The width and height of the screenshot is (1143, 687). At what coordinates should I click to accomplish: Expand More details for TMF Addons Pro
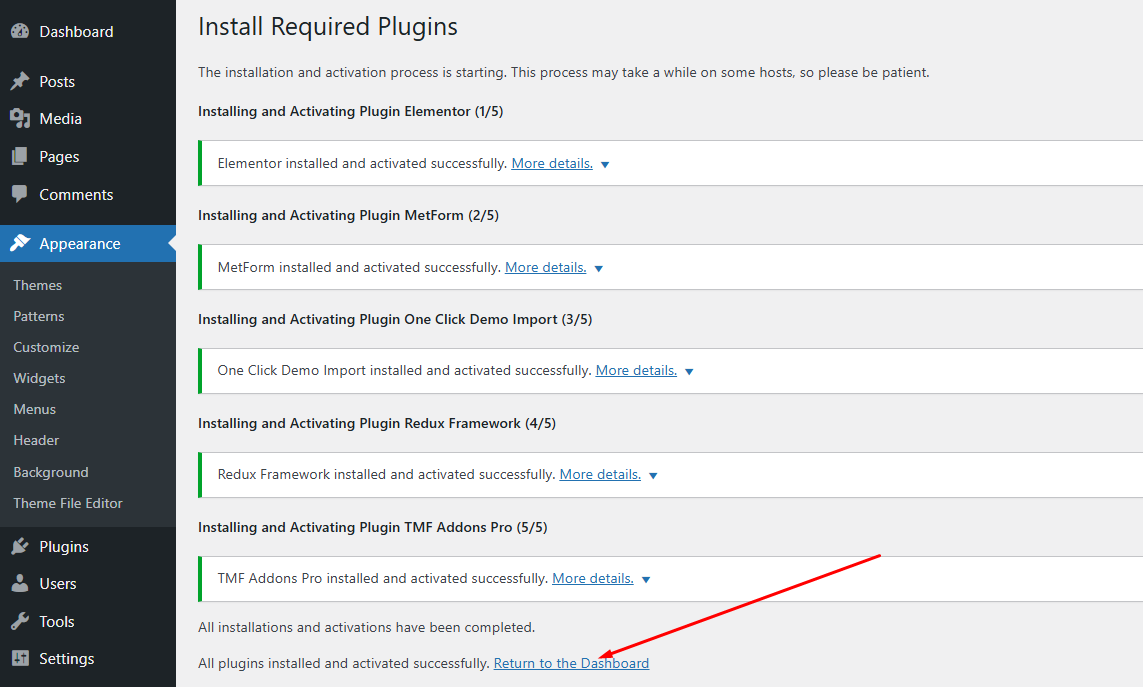click(592, 577)
